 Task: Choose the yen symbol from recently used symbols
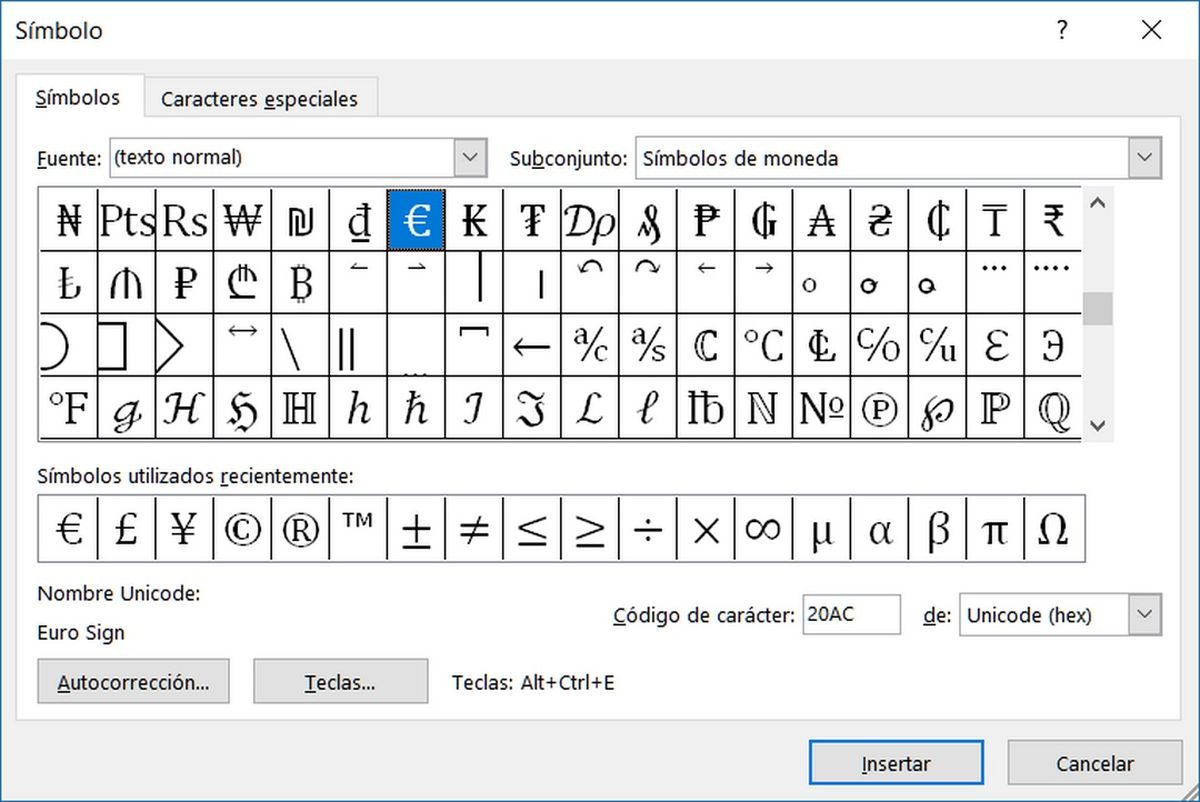coord(183,528)
